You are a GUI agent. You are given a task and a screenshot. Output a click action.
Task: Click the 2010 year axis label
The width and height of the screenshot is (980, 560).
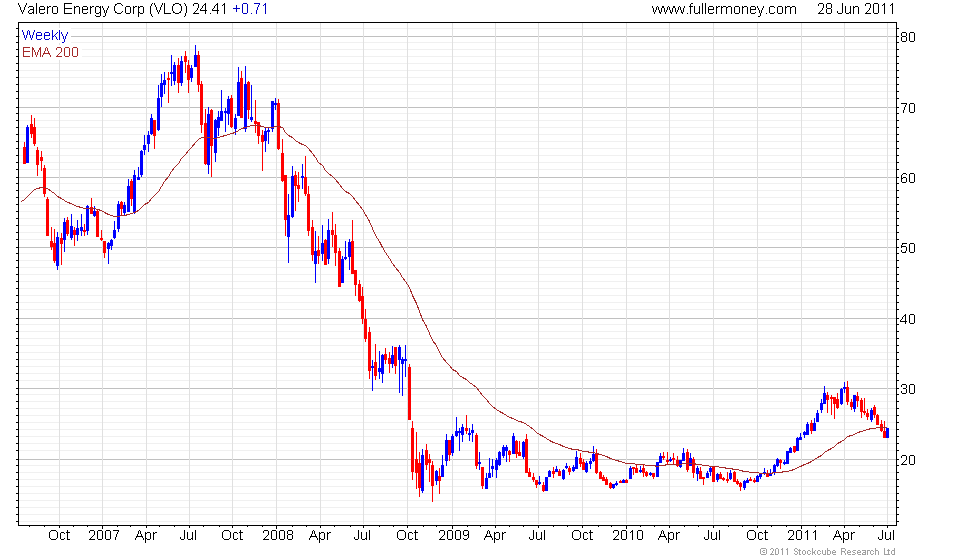[x=628, y=536]
